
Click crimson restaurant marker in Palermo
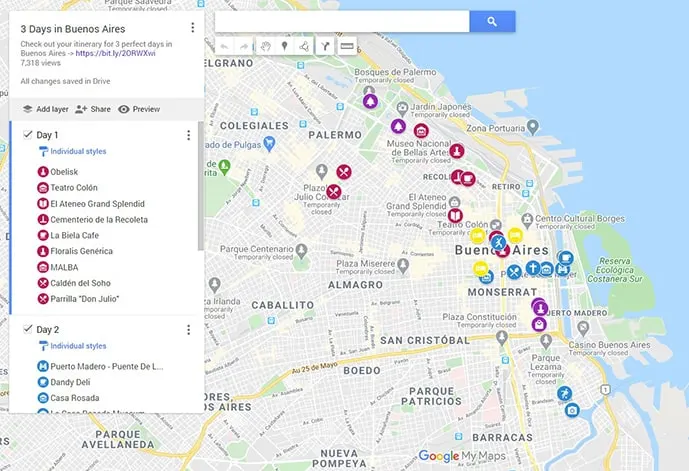click(x=344, y=172)
